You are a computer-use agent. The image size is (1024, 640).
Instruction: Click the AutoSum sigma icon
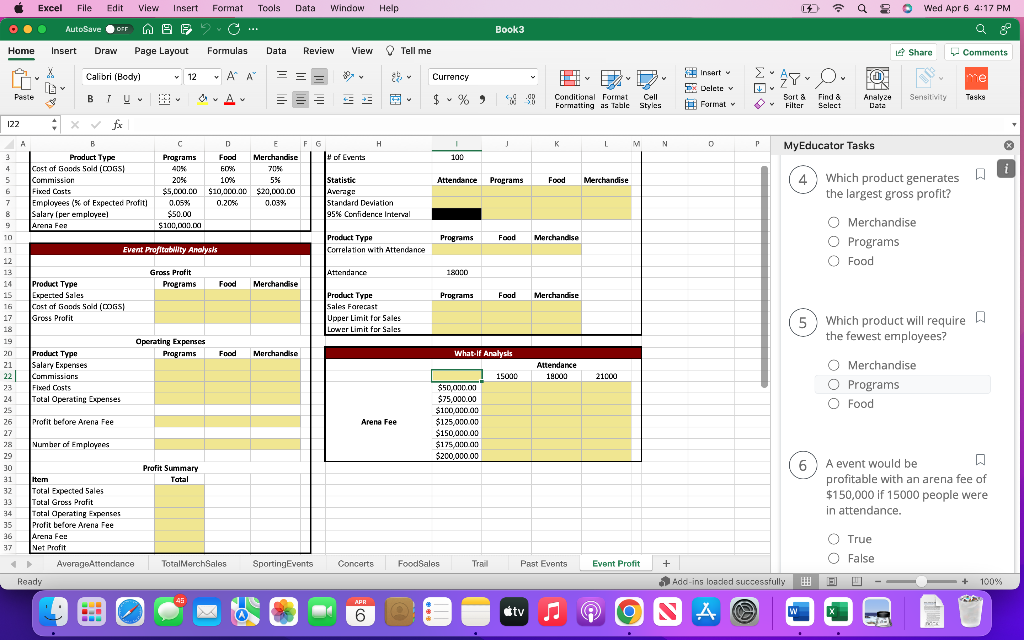[x=760, y=72]
